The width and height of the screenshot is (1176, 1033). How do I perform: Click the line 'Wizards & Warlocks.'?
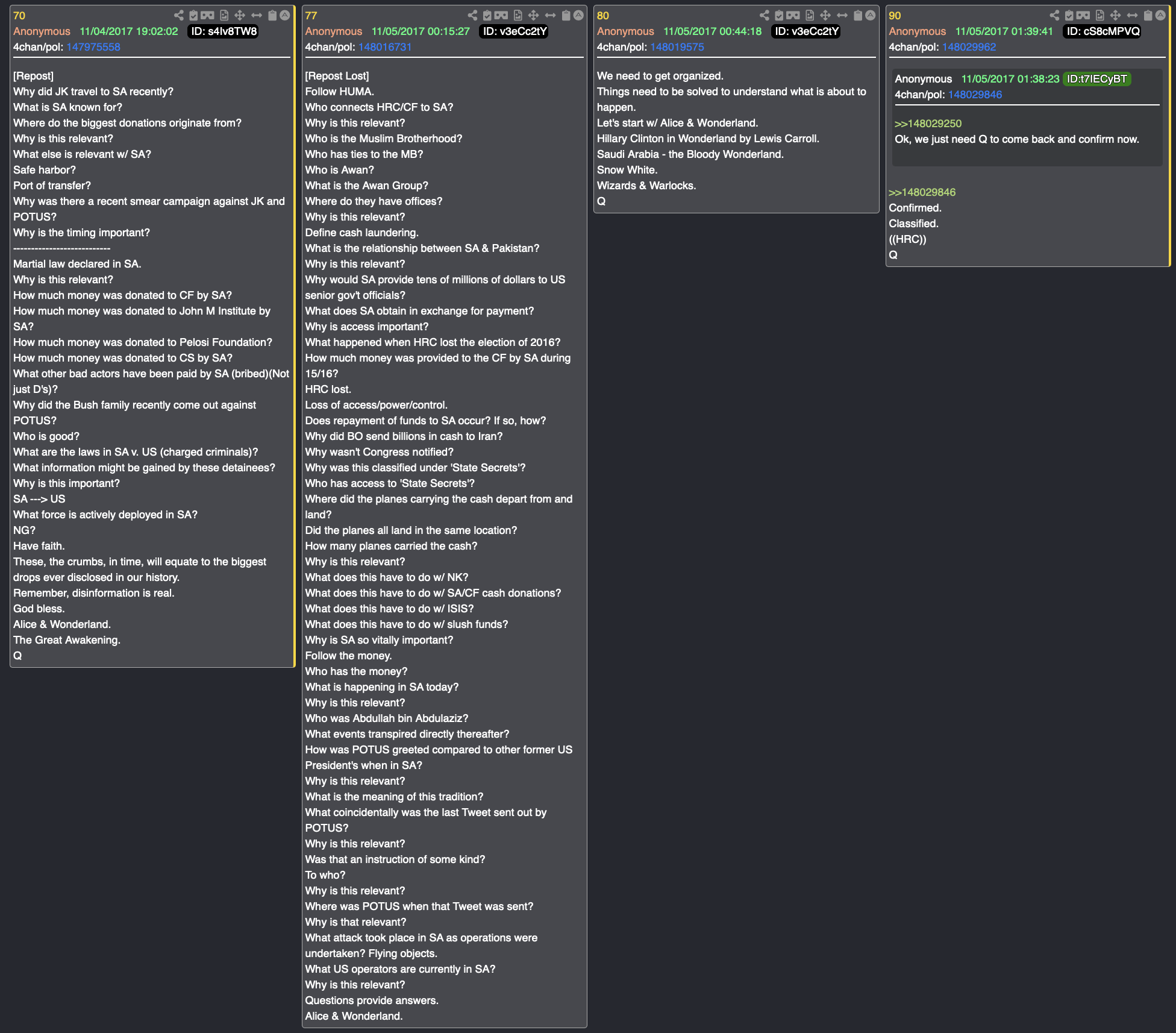tap(646, 186)
